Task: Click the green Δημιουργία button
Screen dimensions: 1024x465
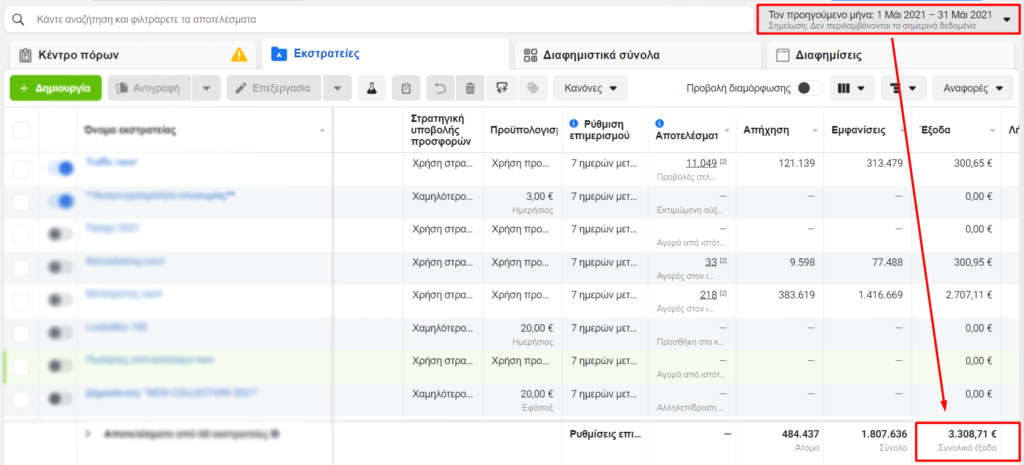Action: [x=55, y=88]
